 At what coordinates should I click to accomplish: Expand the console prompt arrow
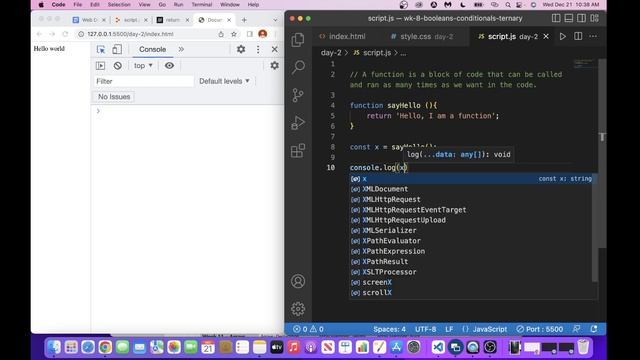98,111
